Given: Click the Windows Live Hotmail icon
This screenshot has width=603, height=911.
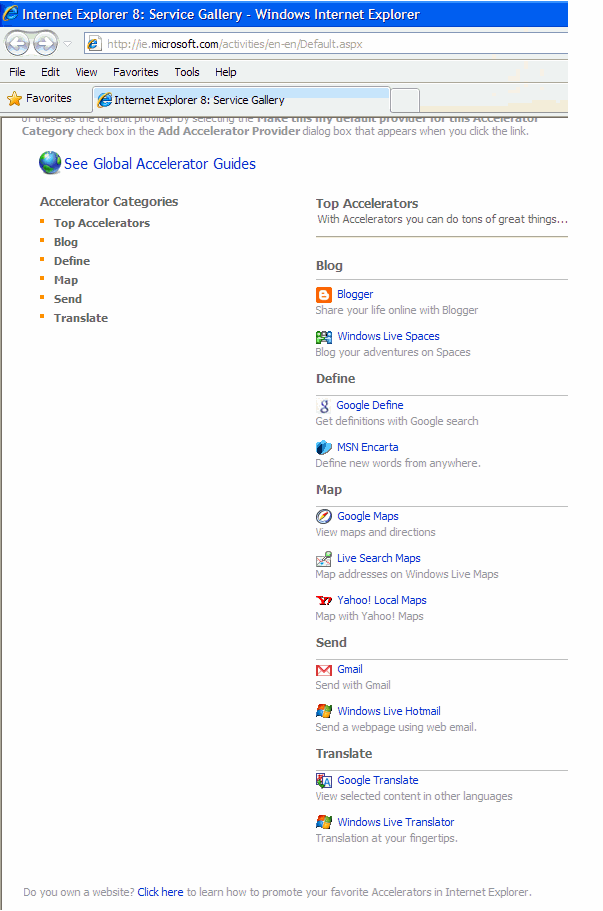Looking at the screenshot, I should [x=324, y=711].
